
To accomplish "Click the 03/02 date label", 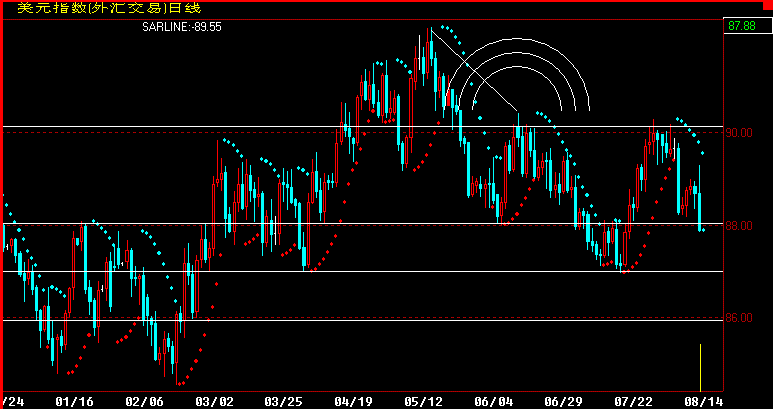I will (x=214, y=401).
